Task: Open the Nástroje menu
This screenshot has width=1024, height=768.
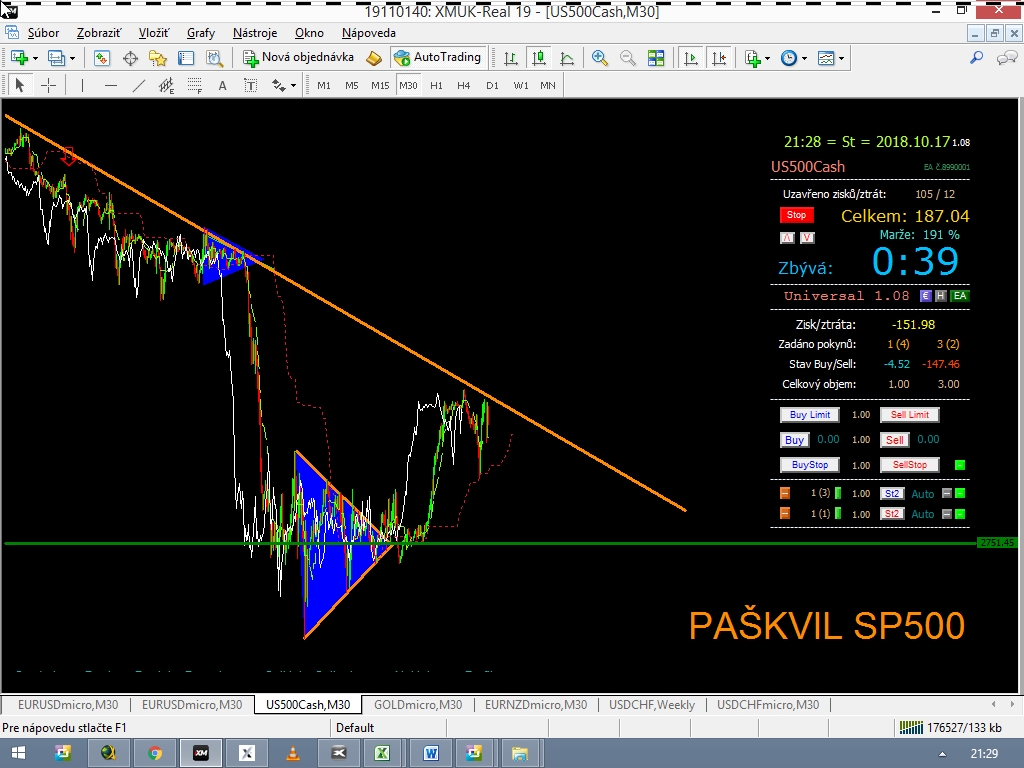Action: (x=255, y=33)
